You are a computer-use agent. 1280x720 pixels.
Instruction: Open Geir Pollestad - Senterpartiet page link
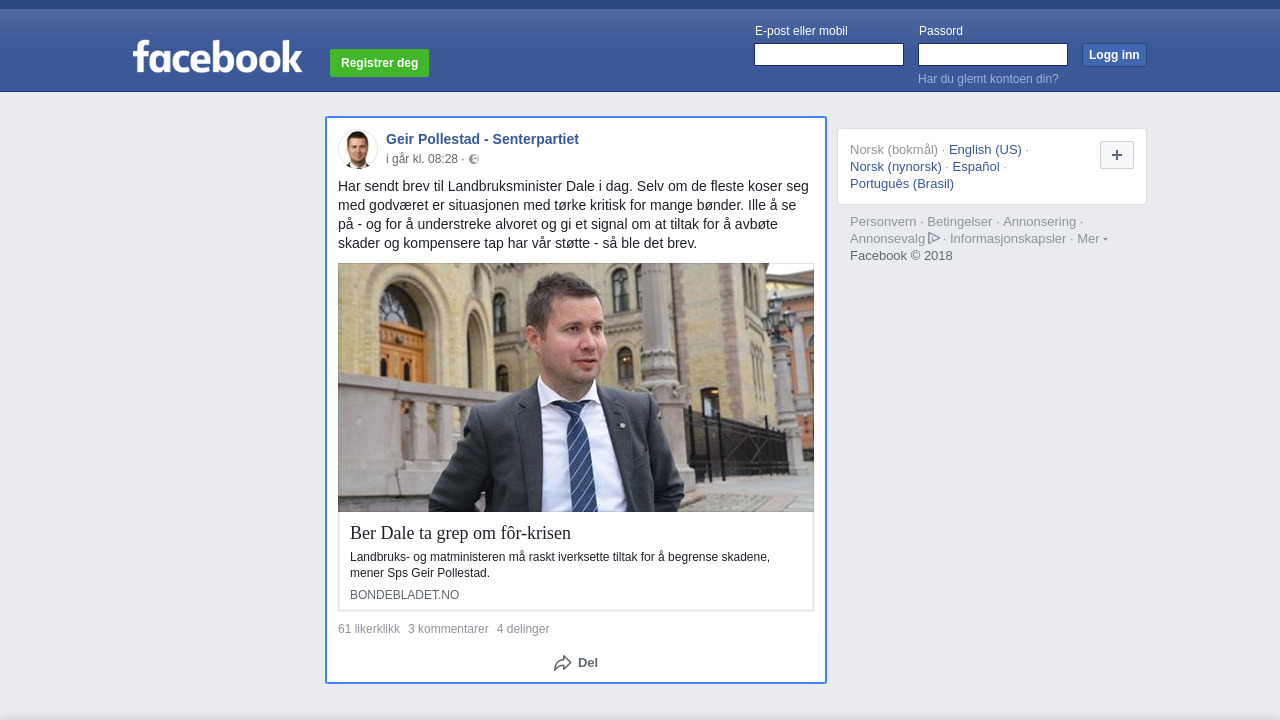coord(482,139)
